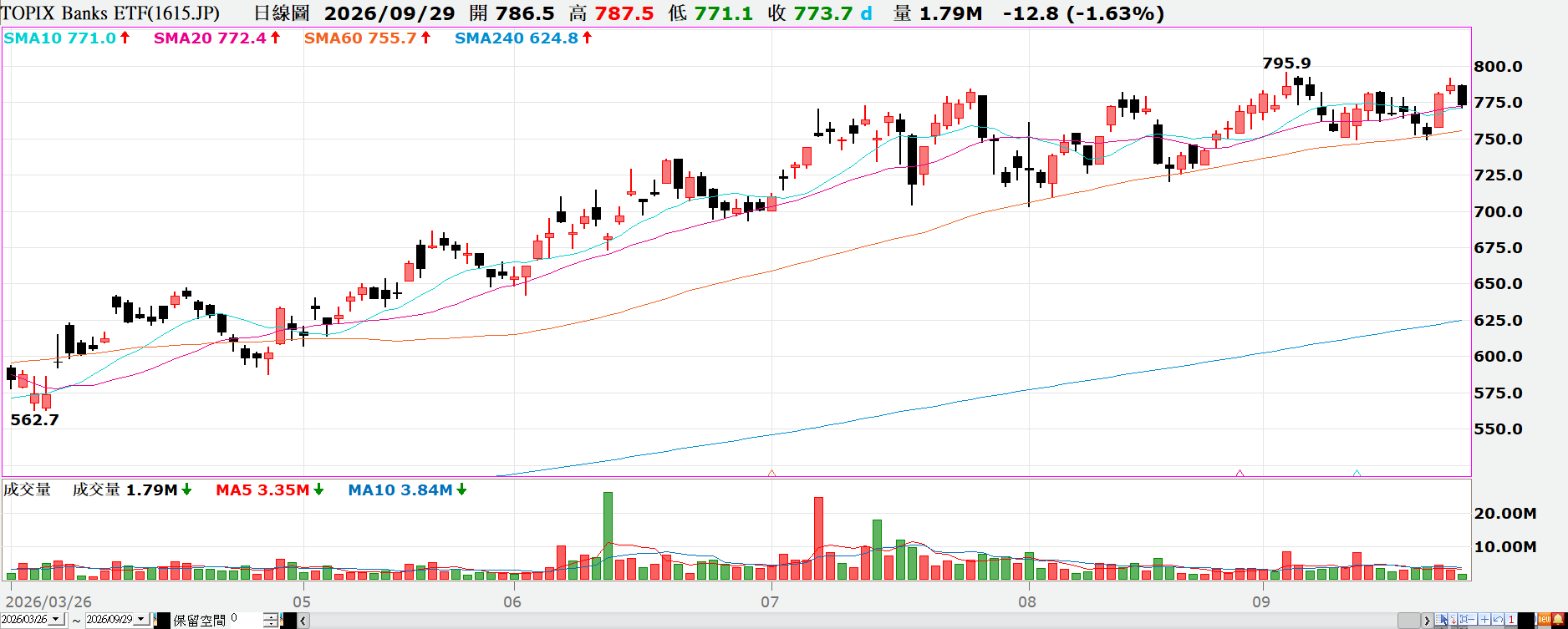Open the orange 'new' badge icon
The image size is (1568, 629).
pyautogui.click(x=1545, y=619)
